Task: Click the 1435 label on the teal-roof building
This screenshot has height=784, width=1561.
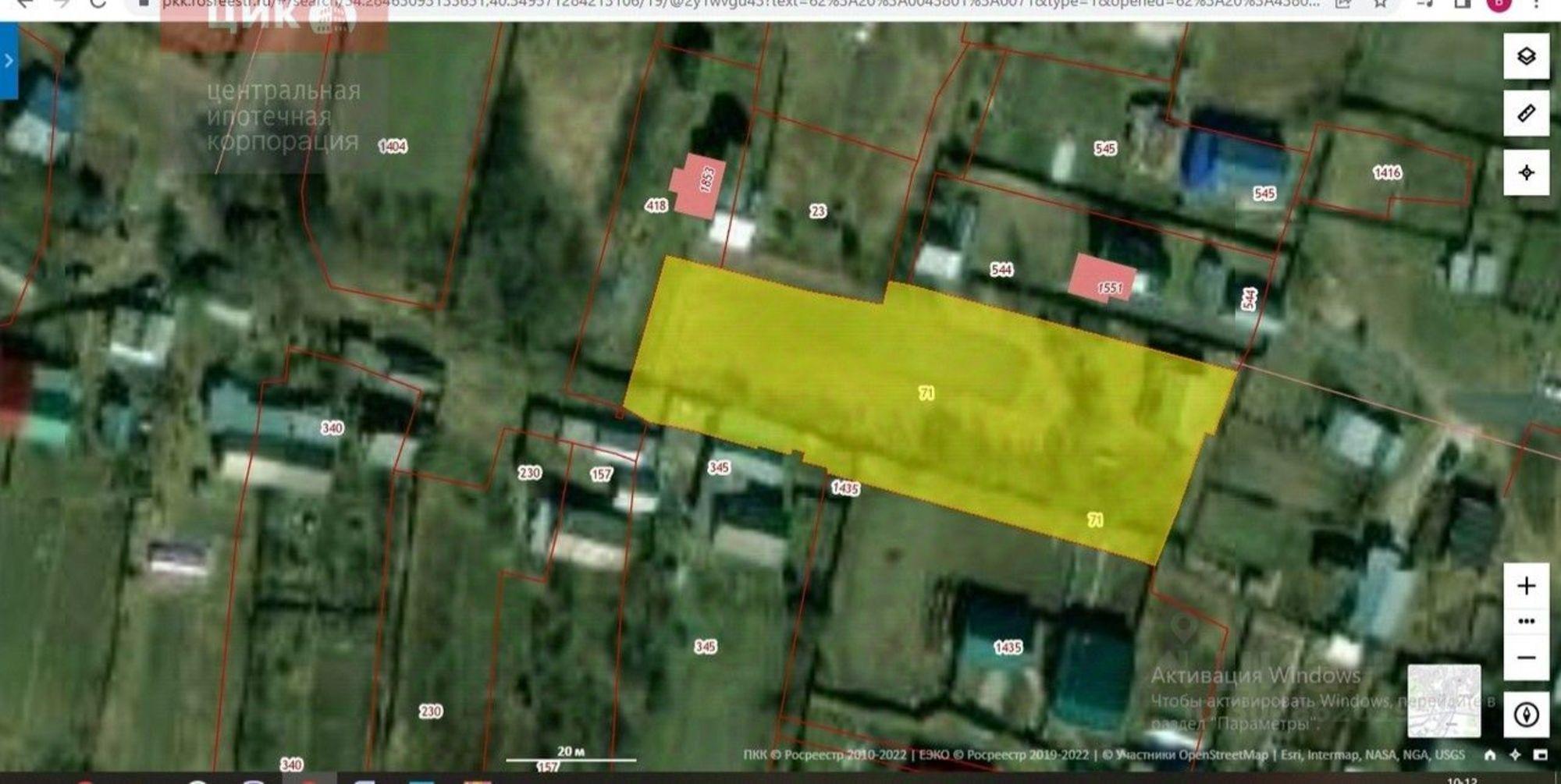Action: (x=1008, y=647)
